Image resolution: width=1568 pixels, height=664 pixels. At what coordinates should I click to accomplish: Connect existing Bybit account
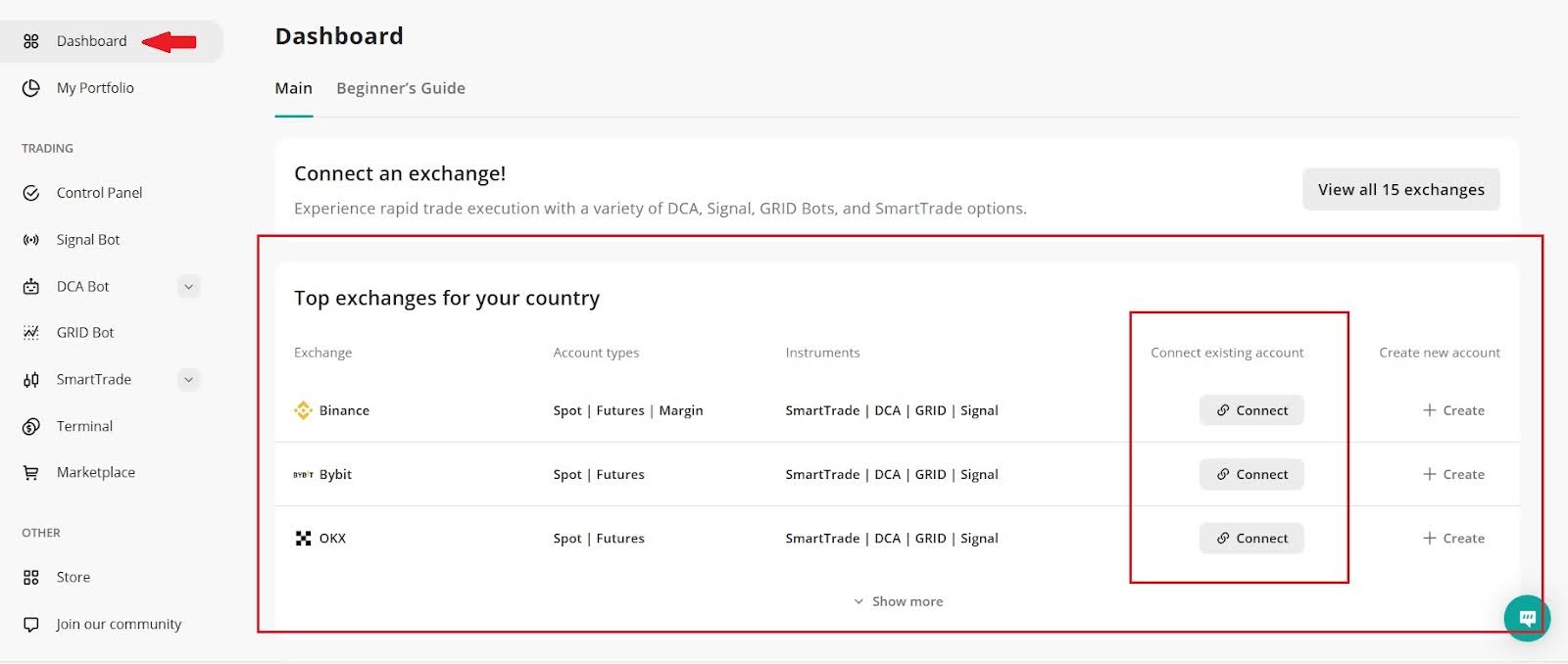tap(1251, 475)
